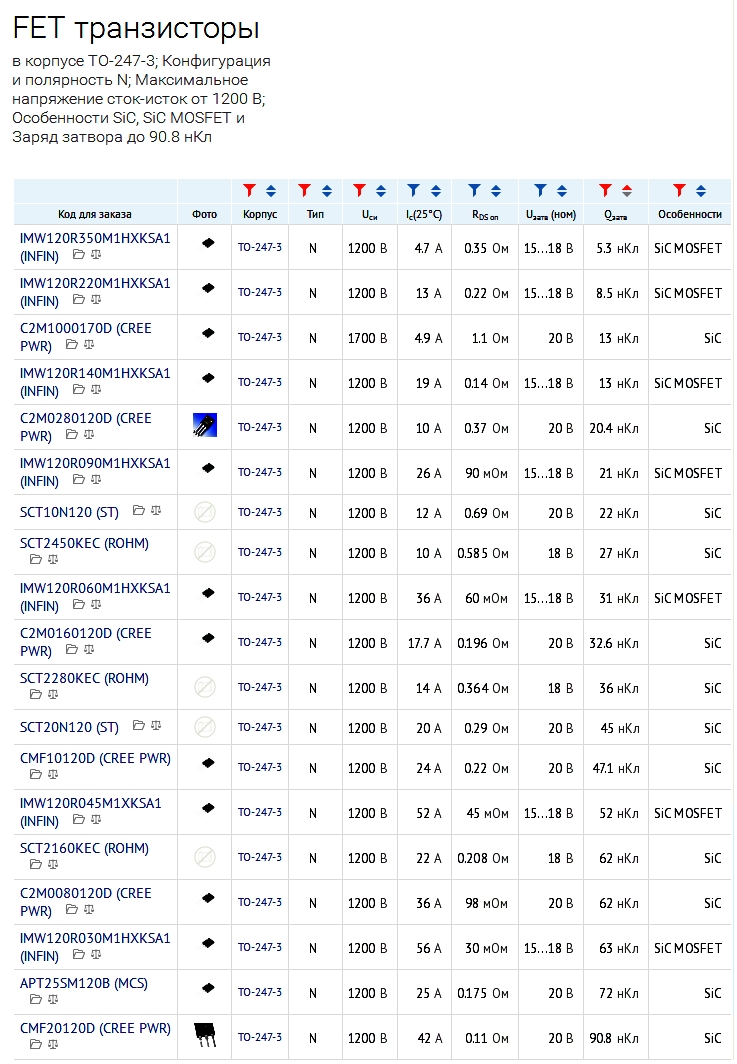Click compare scales icon for SCT2160KEC (ROHM)
This screenshot has width=737, height=1064.
(x=53, y=864)
